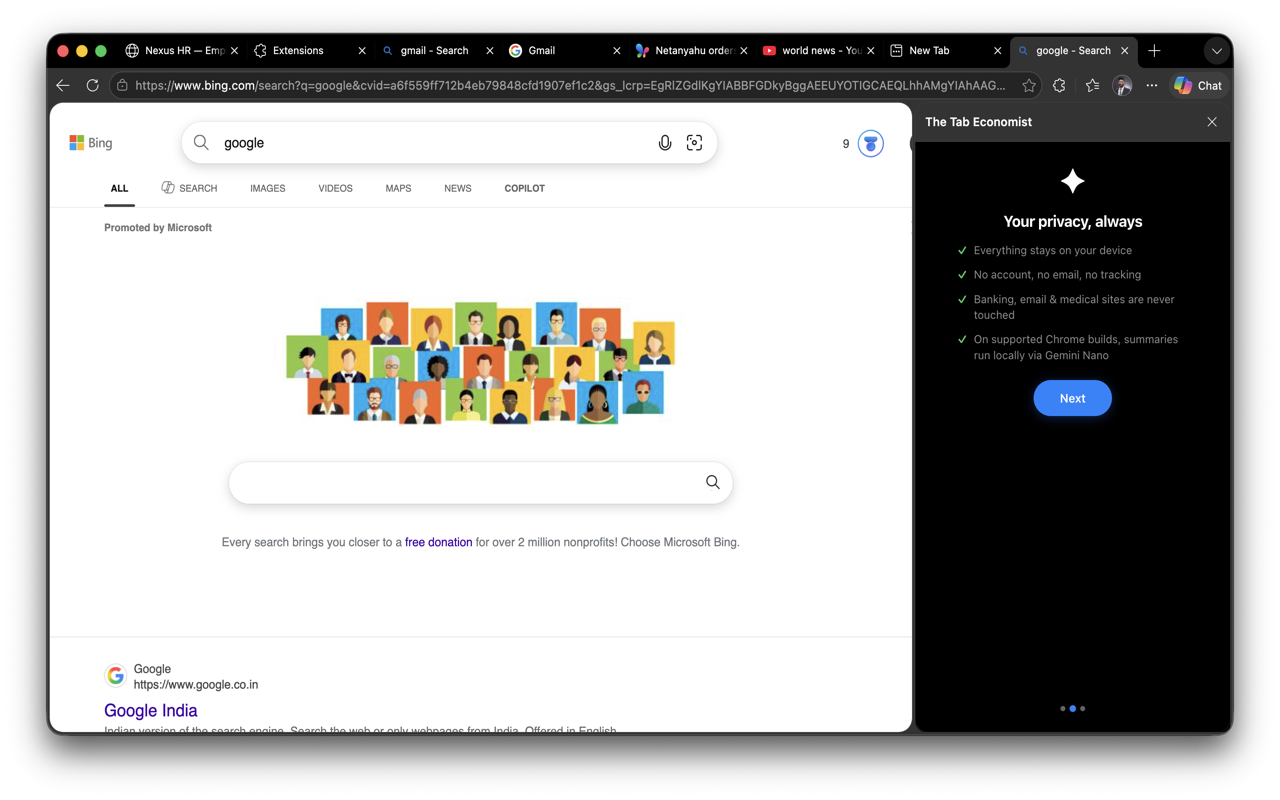Screen dimensions: 1280x800
Task: Close the Nexus HR tab
Action: tap(234, 51)
